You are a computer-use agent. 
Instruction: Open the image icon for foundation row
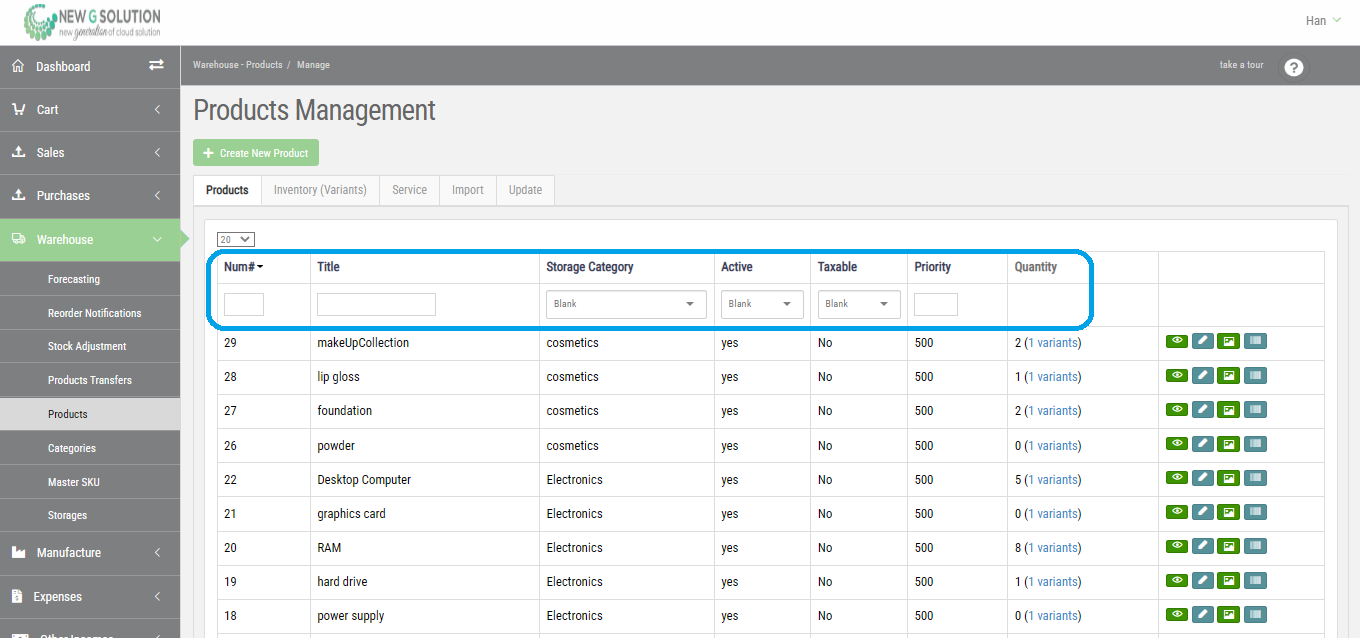coord(1229,409)
